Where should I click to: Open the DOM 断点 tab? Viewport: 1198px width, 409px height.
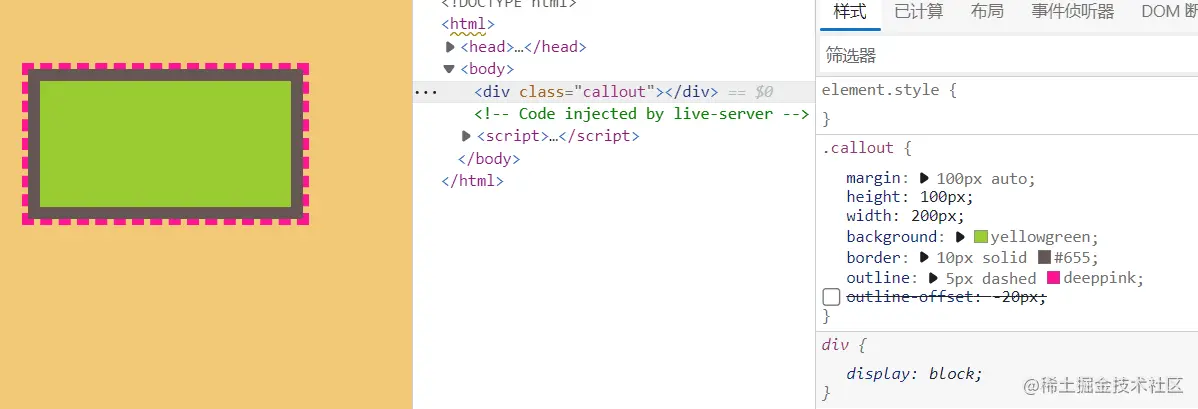tap(1169, 11)
